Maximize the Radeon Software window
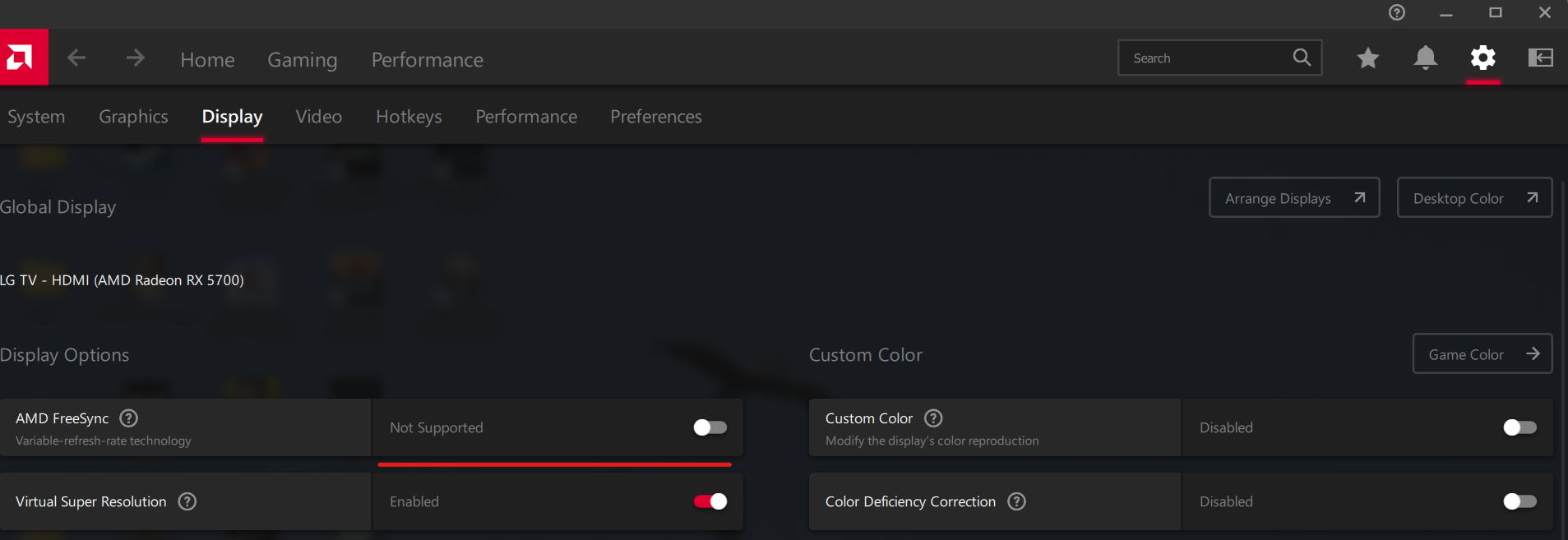 pyautogui.click(x=1496, y=12)
